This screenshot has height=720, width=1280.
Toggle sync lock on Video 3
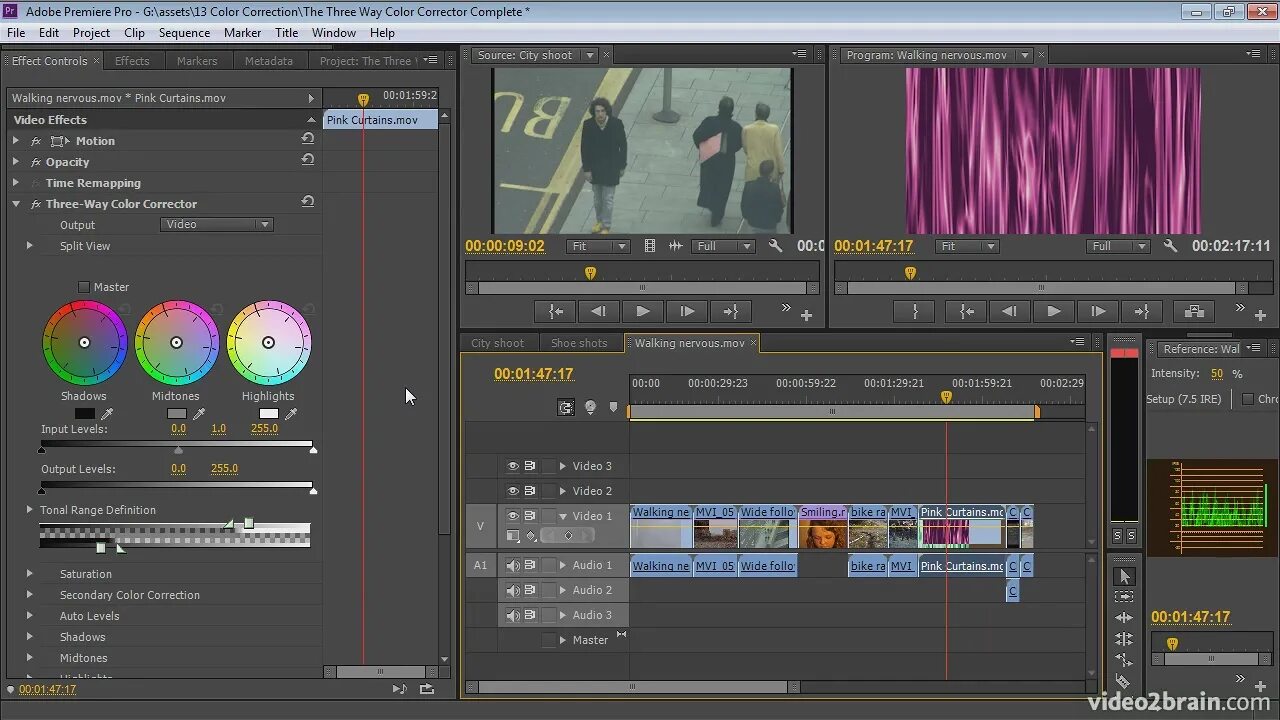click(530, 466)
